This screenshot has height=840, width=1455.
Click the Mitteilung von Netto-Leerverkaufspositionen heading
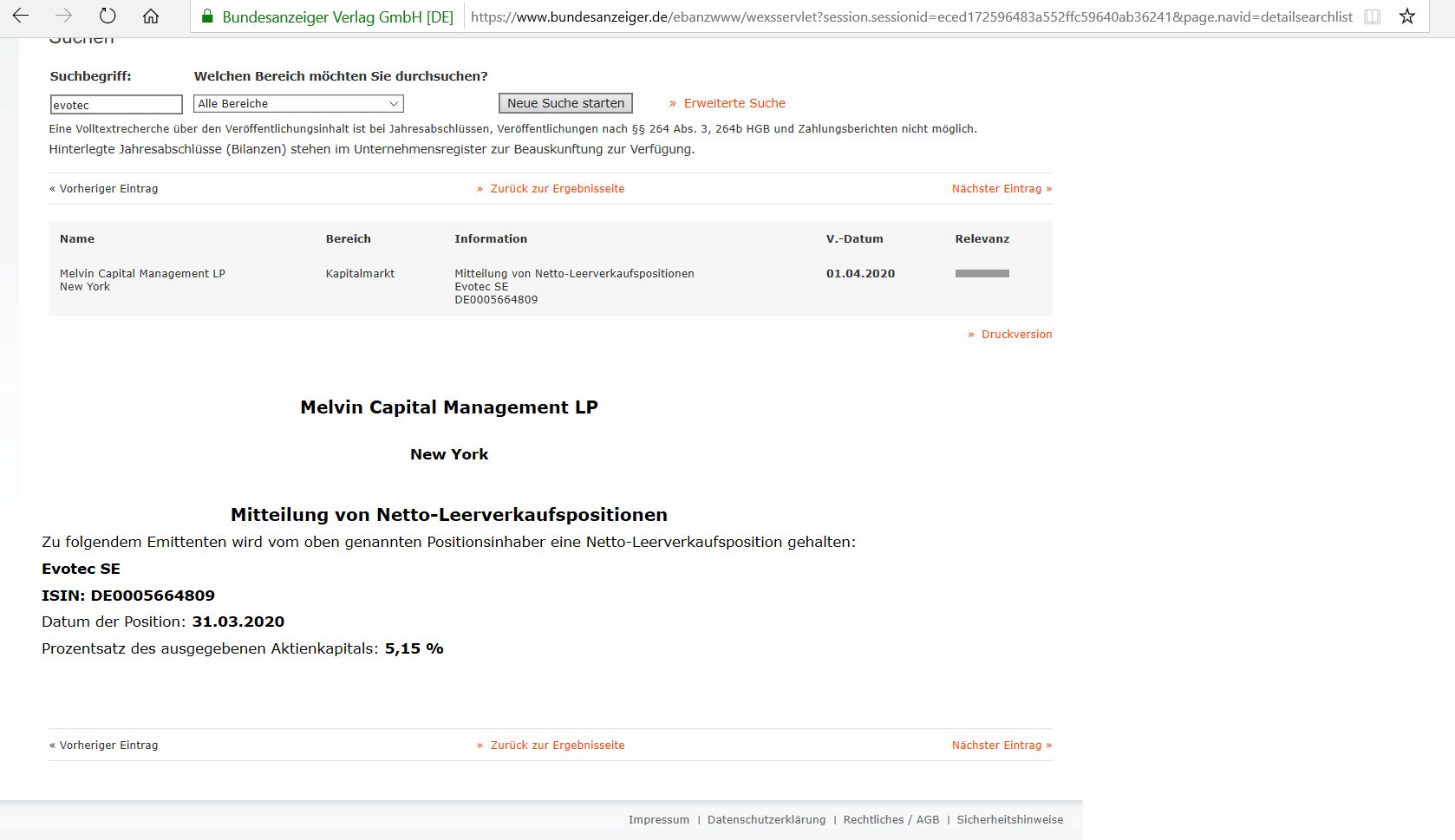coord(449,515)
